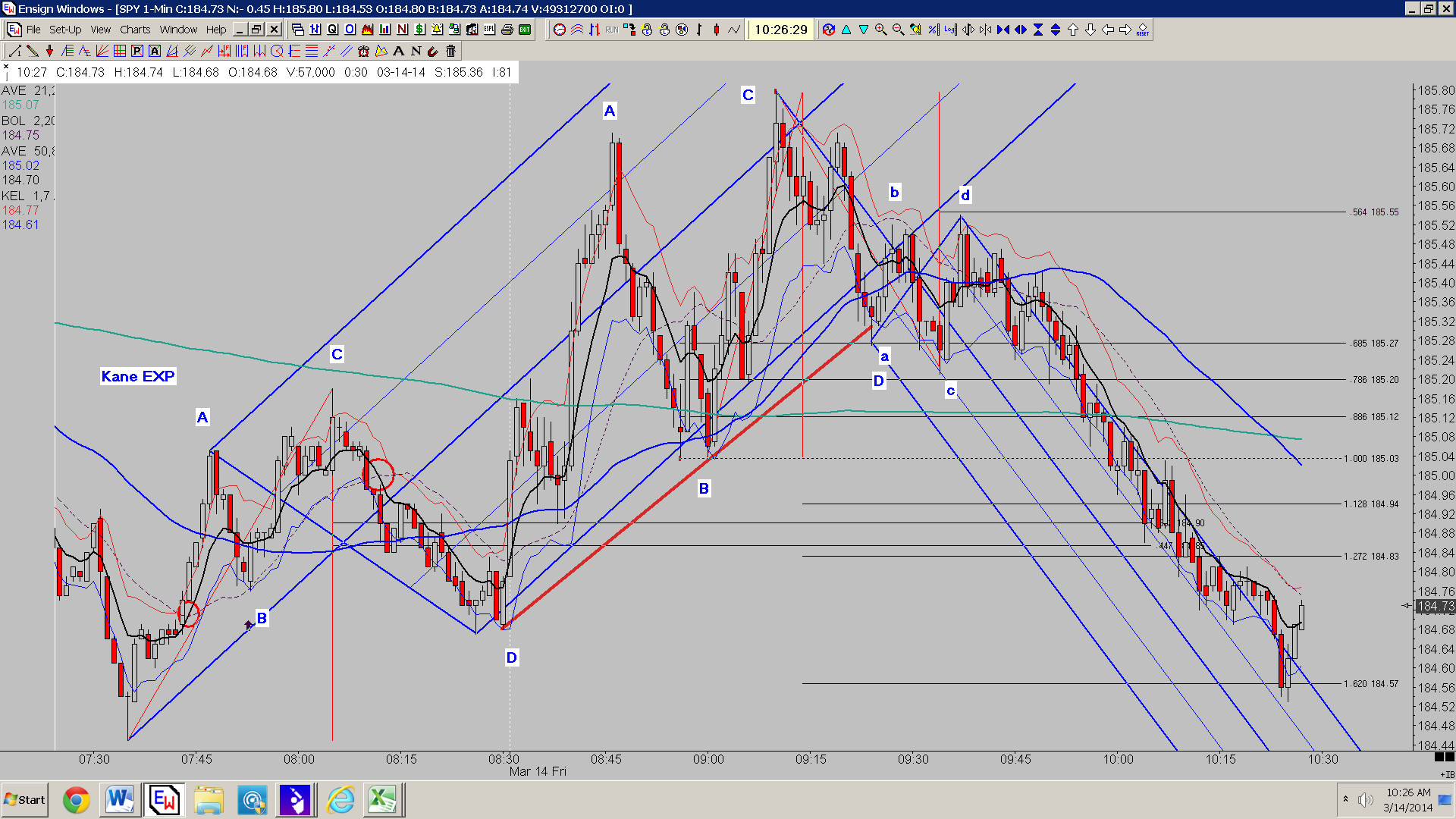Screen dimensions: 1456x819
Task: Select the circle cycle drawing tool
Action: (x=277, y=51)
